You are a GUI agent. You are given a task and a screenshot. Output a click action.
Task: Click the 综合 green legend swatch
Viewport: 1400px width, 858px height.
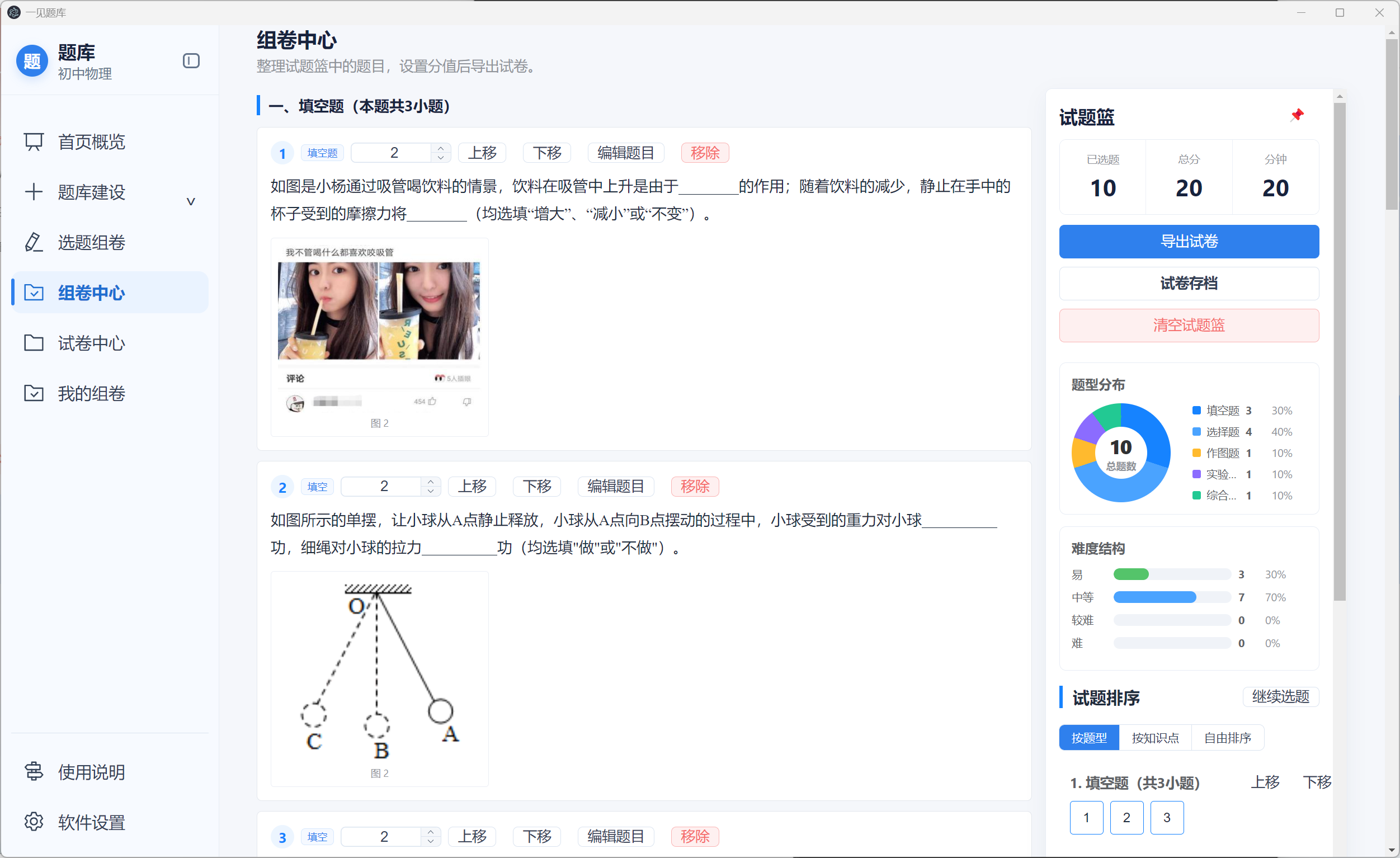(1196, 496)
